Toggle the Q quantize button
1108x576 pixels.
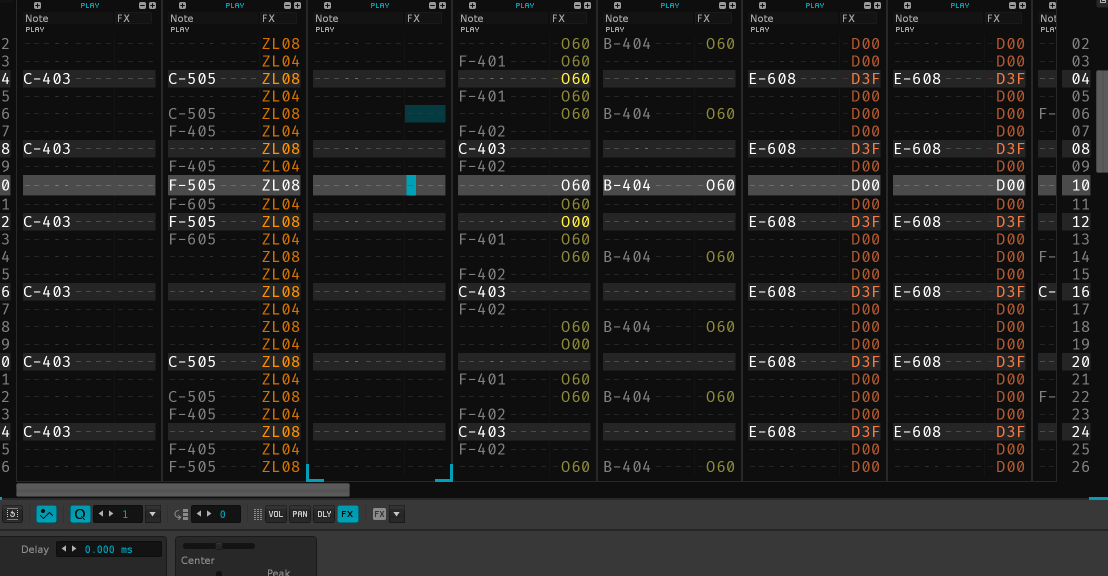pyautogui.click(x=80, y=514)
